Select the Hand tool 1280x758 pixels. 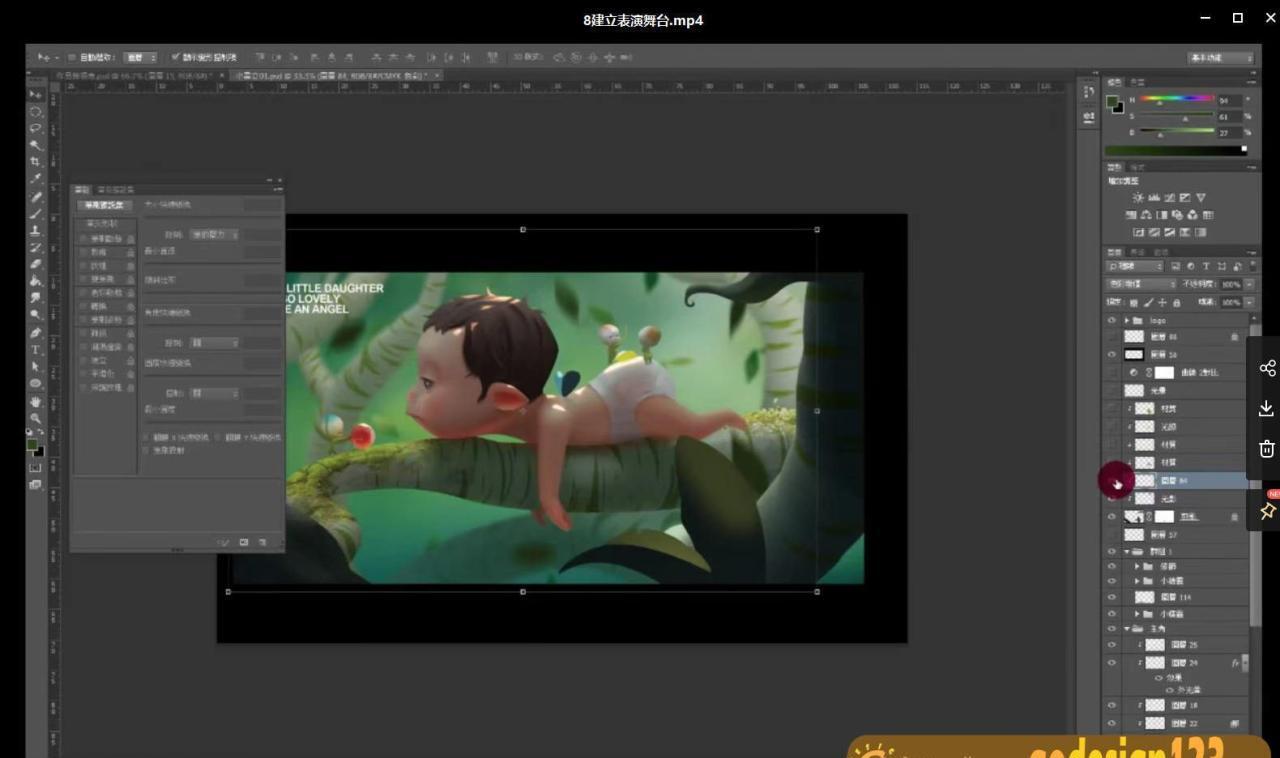pyautogui.click(x=35, y=402)
